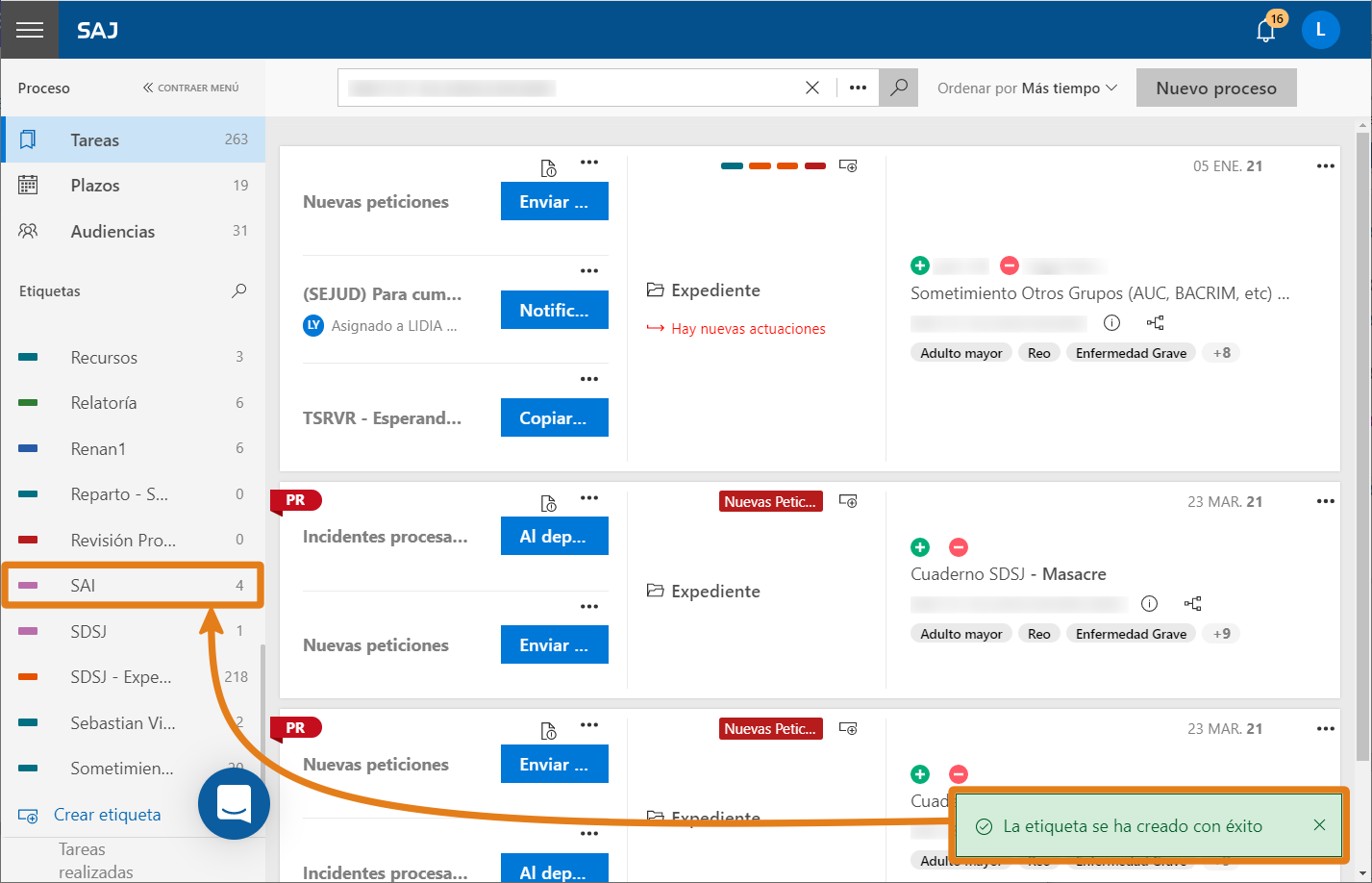The width and height of the screenshot is (1372, 883).
Task: Expand the +9 more tags chip
Action: point(1221,634)
